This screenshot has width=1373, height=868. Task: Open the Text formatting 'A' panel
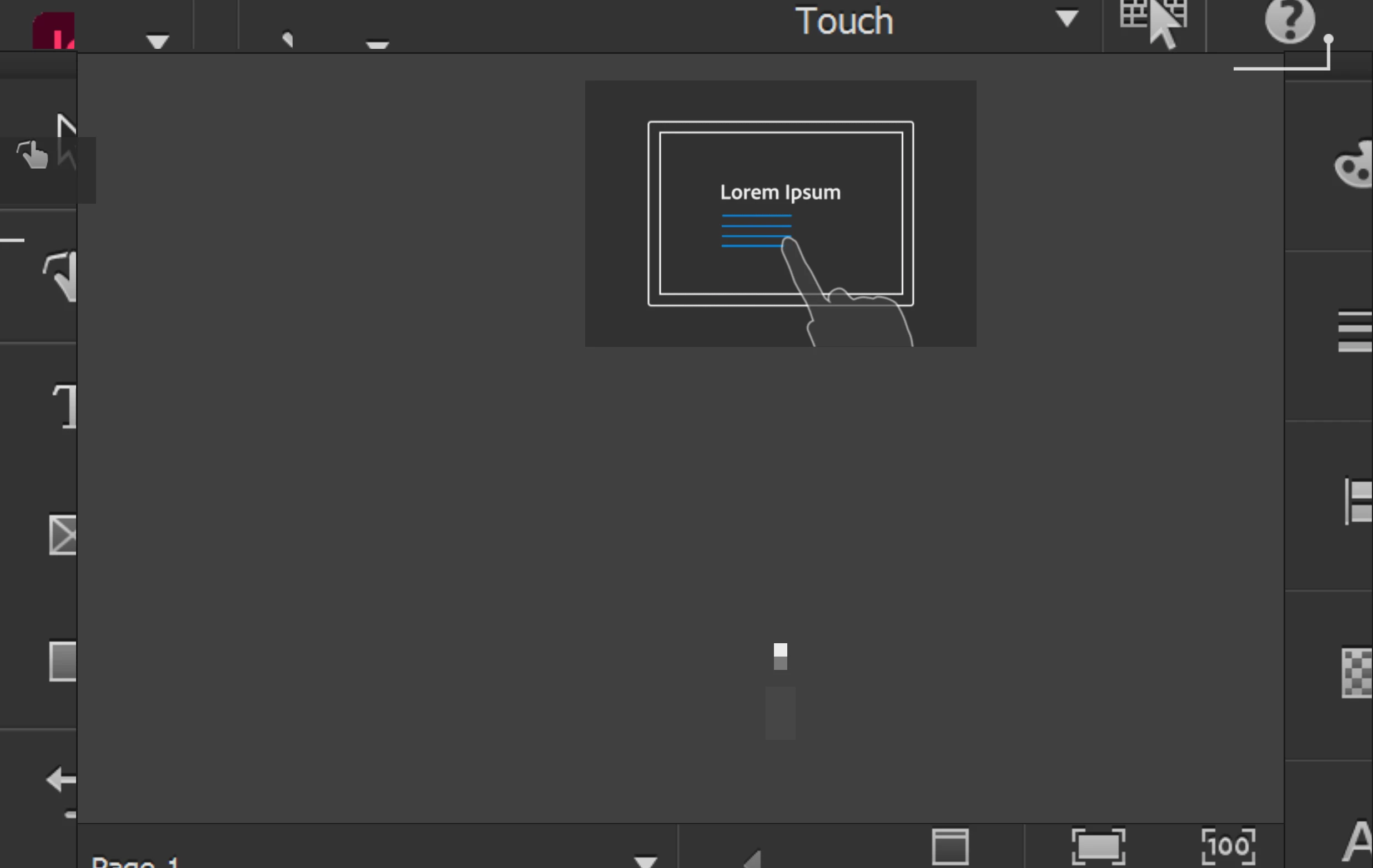click(x=1357, y=841)
